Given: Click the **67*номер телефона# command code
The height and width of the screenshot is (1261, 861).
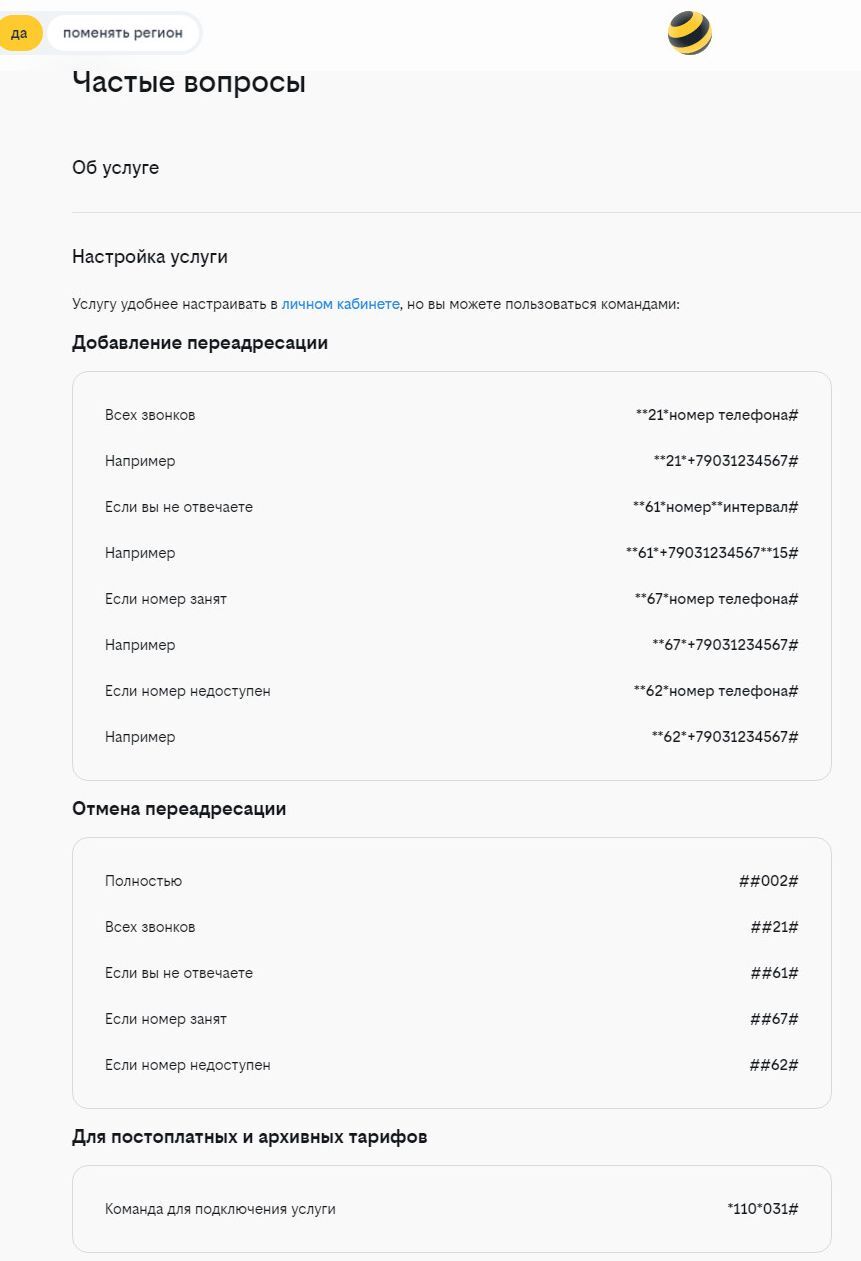Looking at the screenshot, I should pyautogui.click(x=716, y=599).
